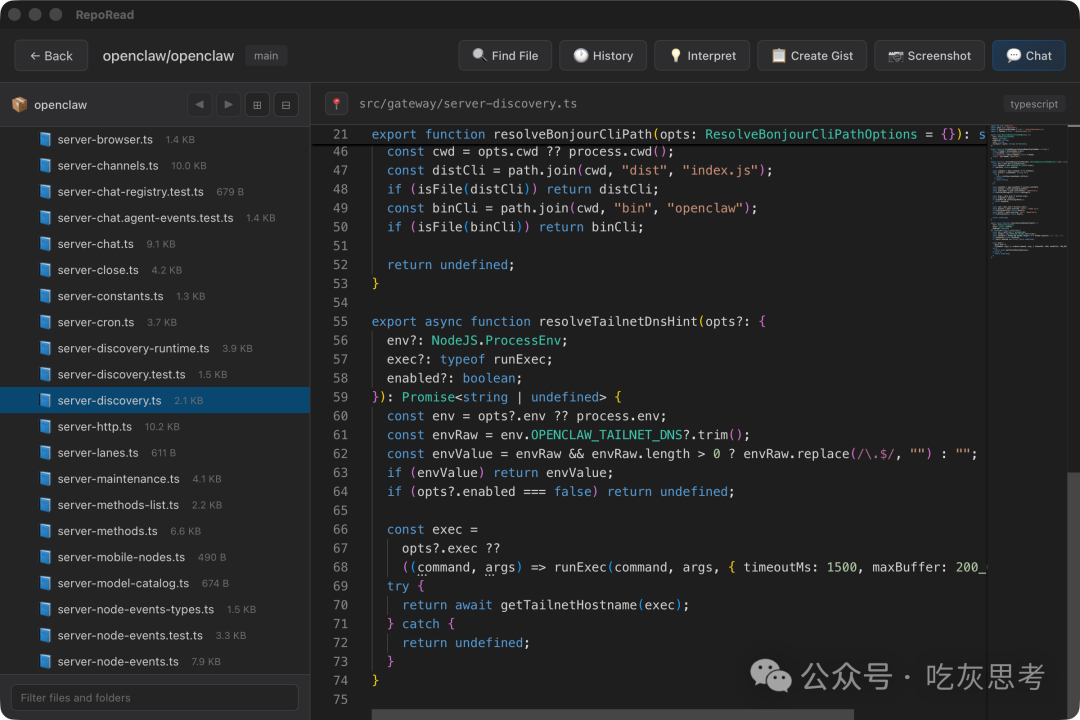
Task: Open server-close.ts file
Action: 155,270
